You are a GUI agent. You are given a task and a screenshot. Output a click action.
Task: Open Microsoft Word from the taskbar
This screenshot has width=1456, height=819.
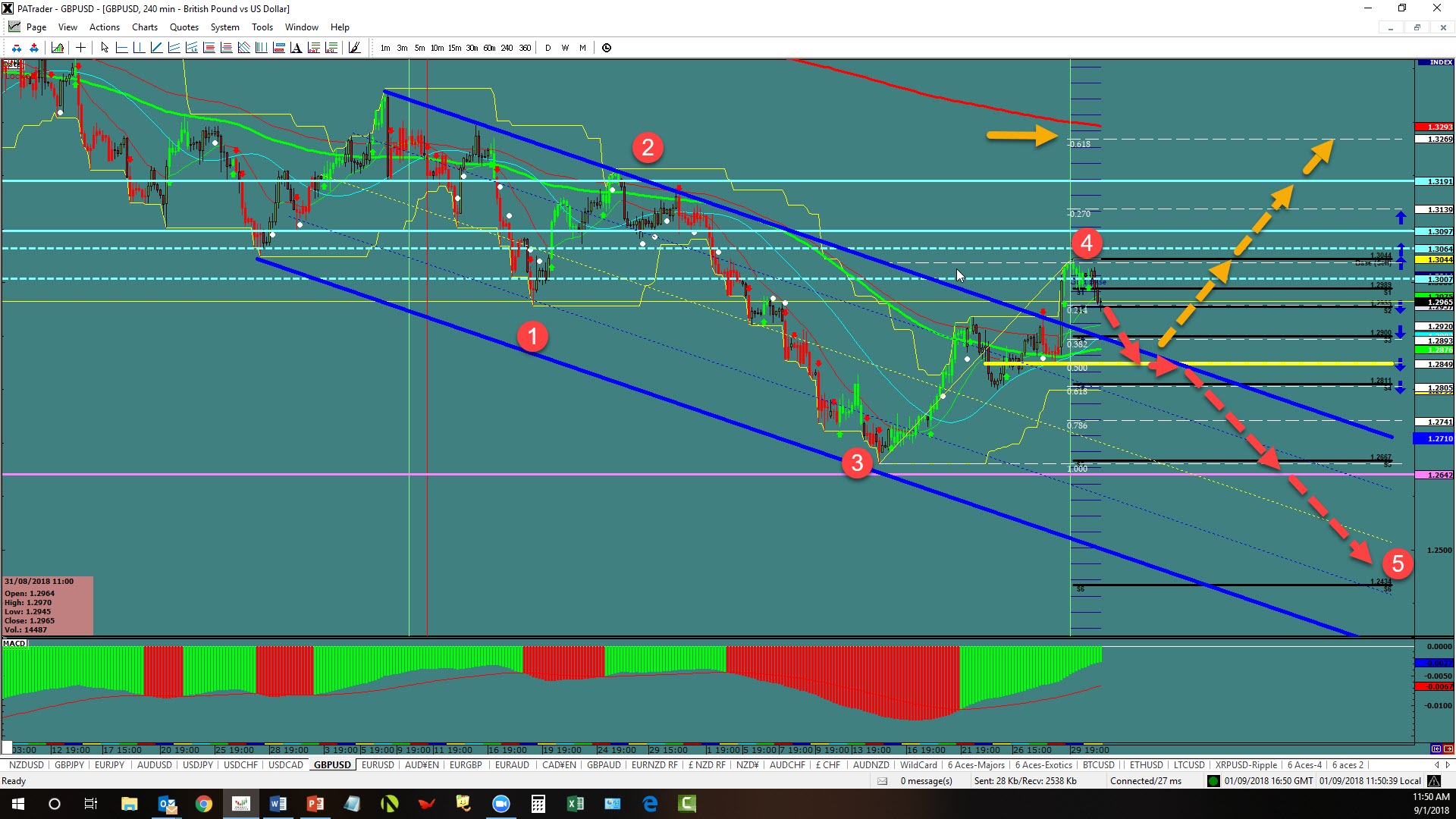[x=278, y=804]
